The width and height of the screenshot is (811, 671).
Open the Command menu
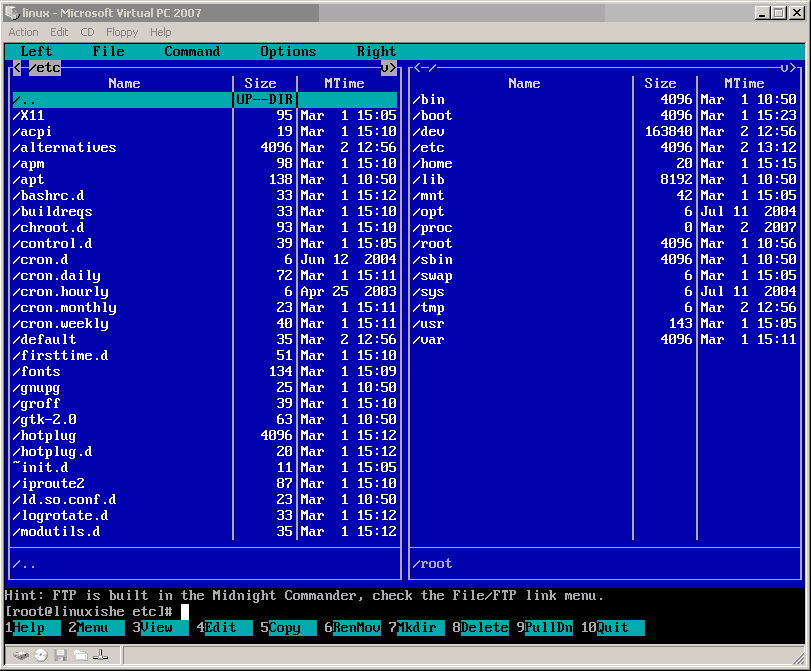(192, 51)
